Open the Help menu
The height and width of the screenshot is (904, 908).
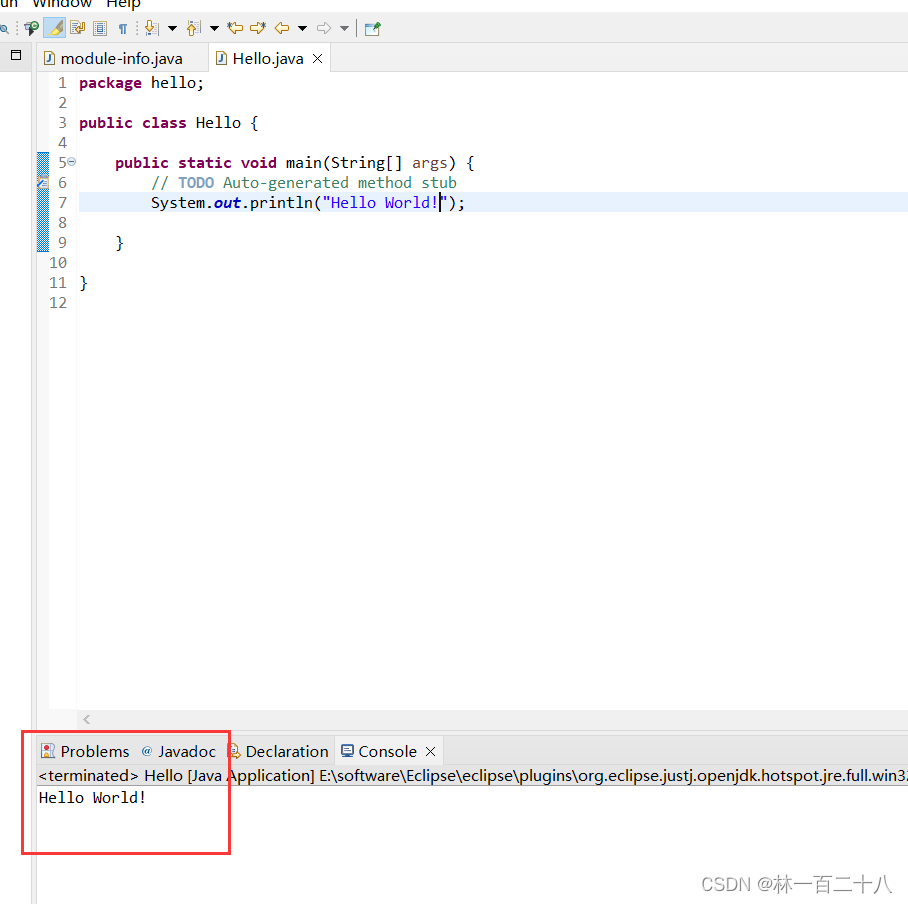coord(123,3)
